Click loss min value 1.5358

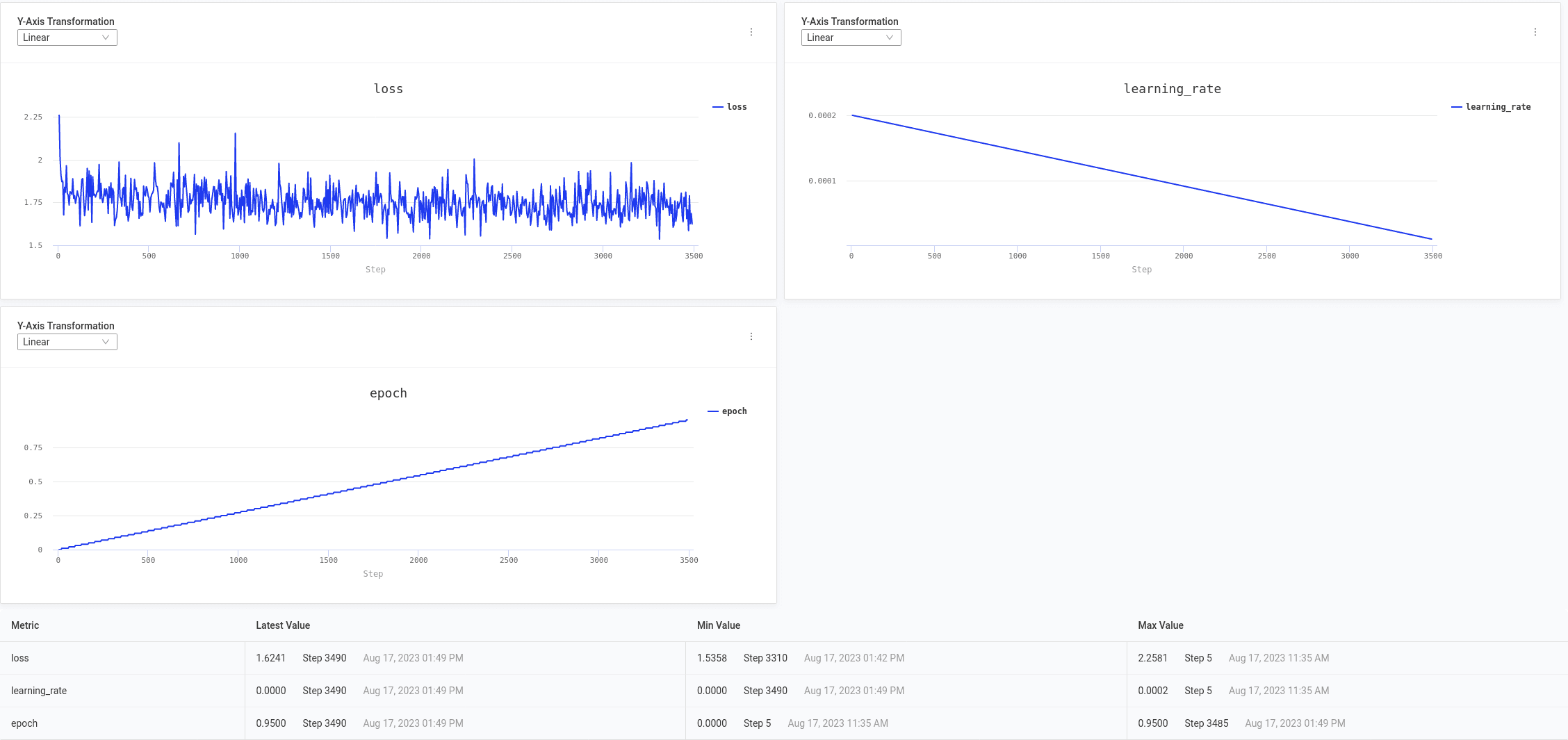[x=712, y=658]
